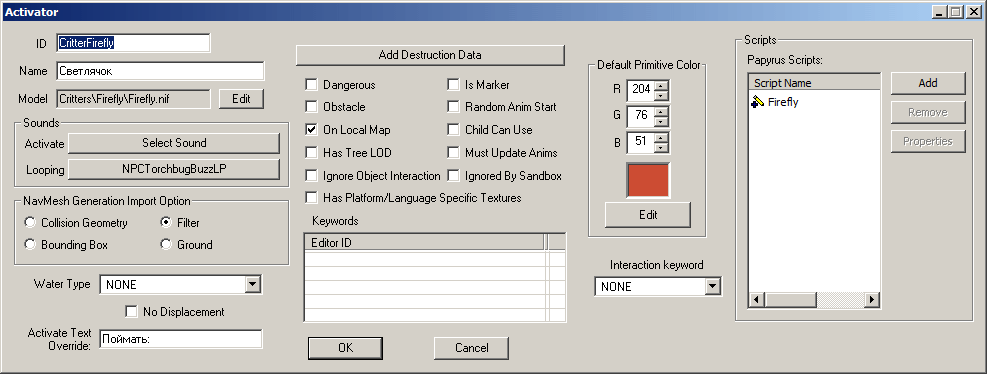
Task: Choose Ground navmesh option
Action: 166,245
